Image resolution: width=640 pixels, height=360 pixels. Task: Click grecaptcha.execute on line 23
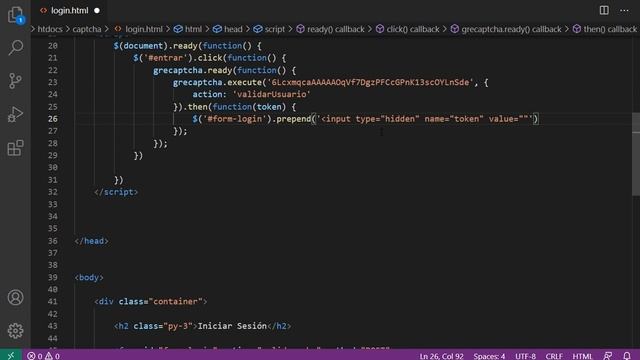(x=217, y=82)
